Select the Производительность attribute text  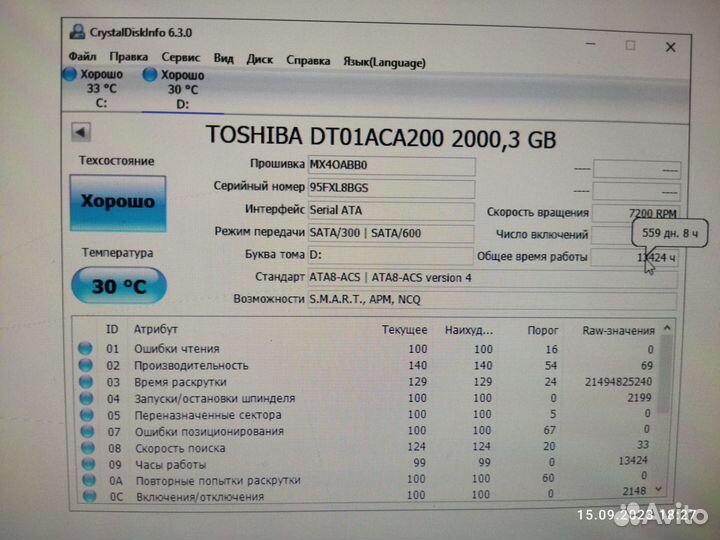pos(191,366)
